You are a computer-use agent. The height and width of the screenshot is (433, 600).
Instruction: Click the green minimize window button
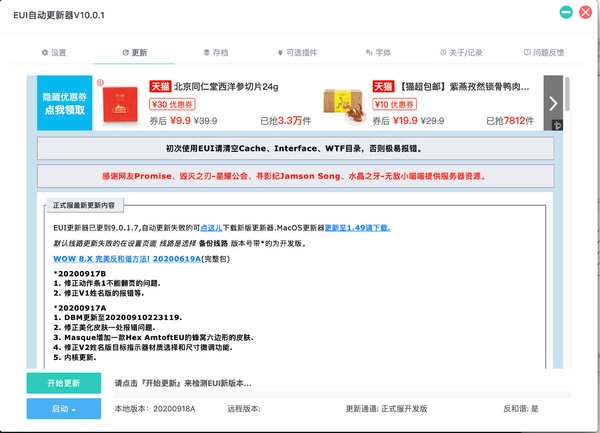pos(566,12)
